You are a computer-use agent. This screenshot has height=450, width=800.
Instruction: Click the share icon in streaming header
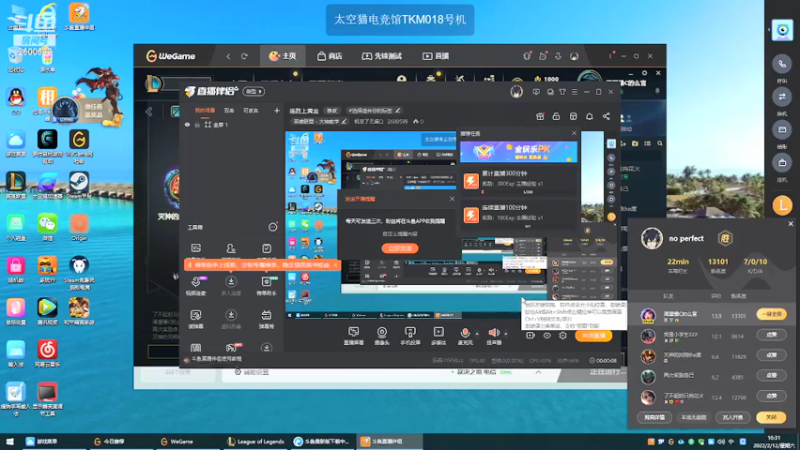[x=606, y=116]
